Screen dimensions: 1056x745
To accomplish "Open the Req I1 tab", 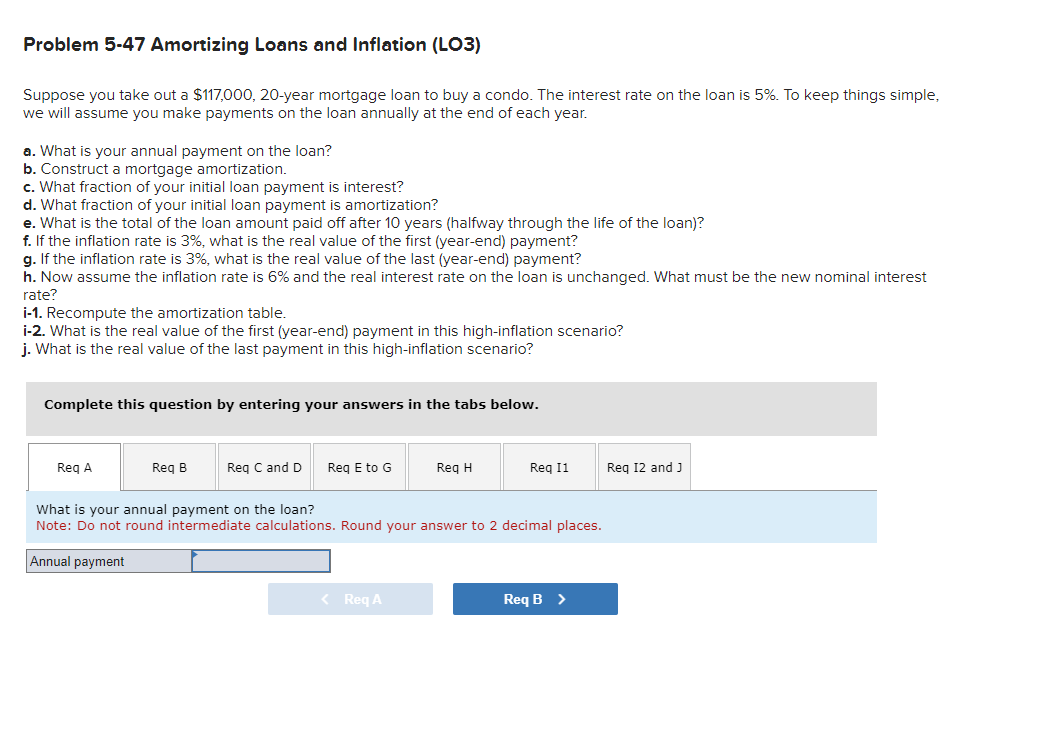I will [x=549, y=466].
